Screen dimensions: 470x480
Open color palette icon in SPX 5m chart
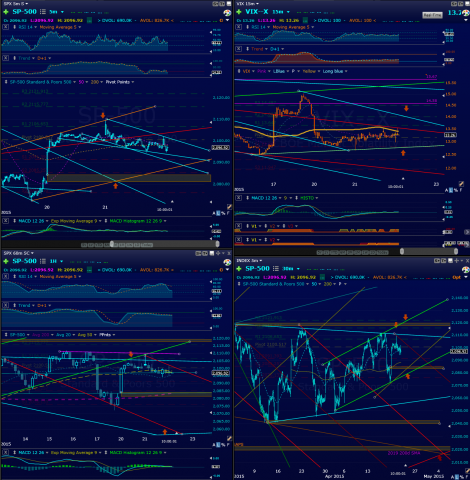[x=227, y=13]
